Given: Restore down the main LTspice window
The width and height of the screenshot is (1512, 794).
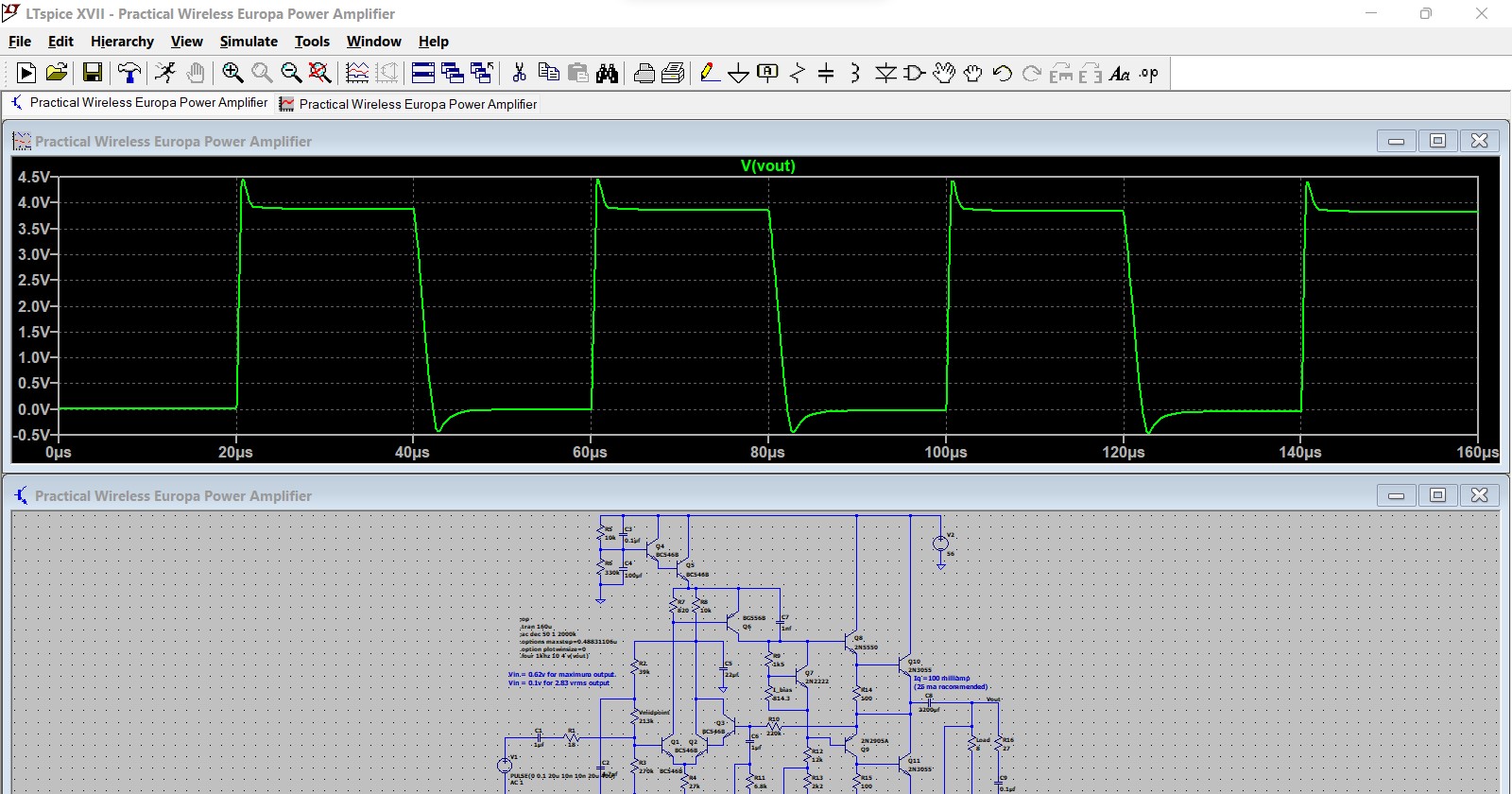Looking at the screenshot, I should (1426, 13).
